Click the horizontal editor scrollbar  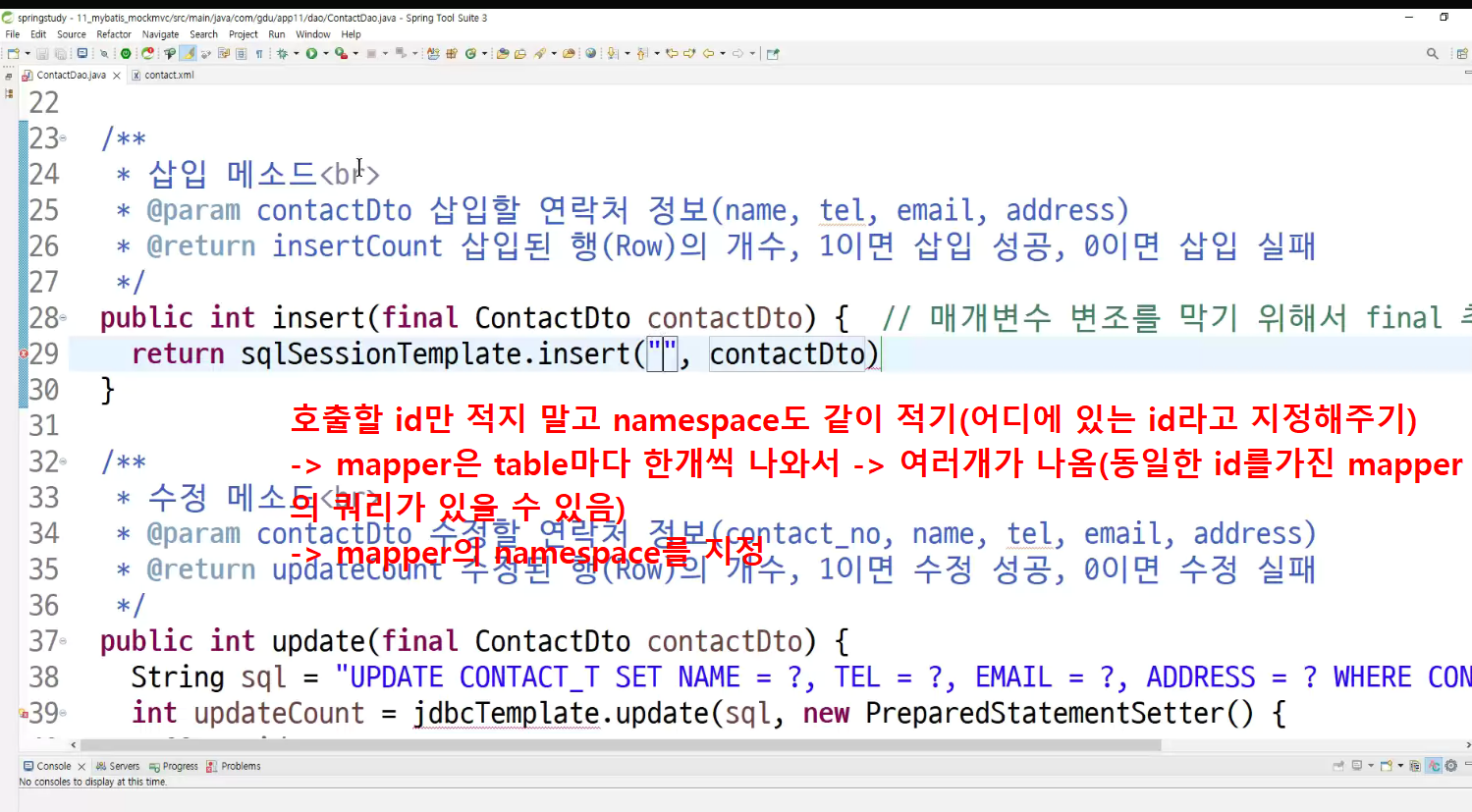click(x=621, y=745)
